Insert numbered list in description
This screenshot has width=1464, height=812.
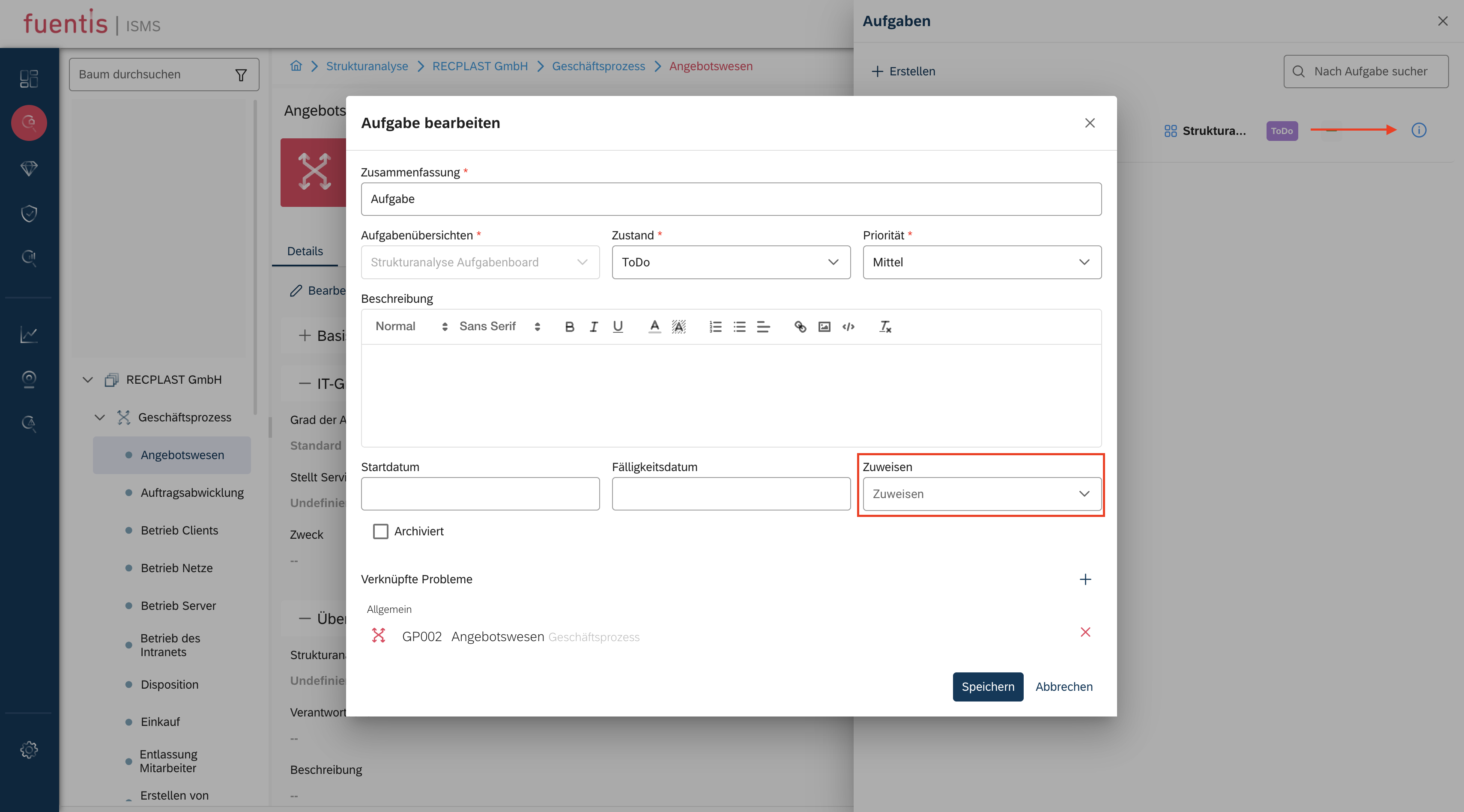(715, 327)
